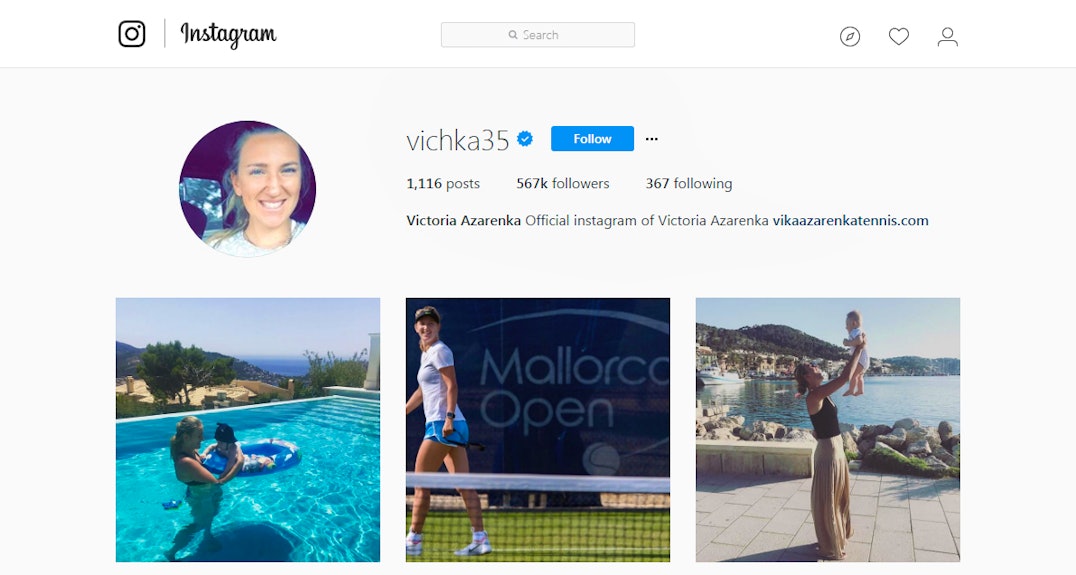1076x575 pixels.
Task: Open the 367 following list
Action: pos(688,183)
